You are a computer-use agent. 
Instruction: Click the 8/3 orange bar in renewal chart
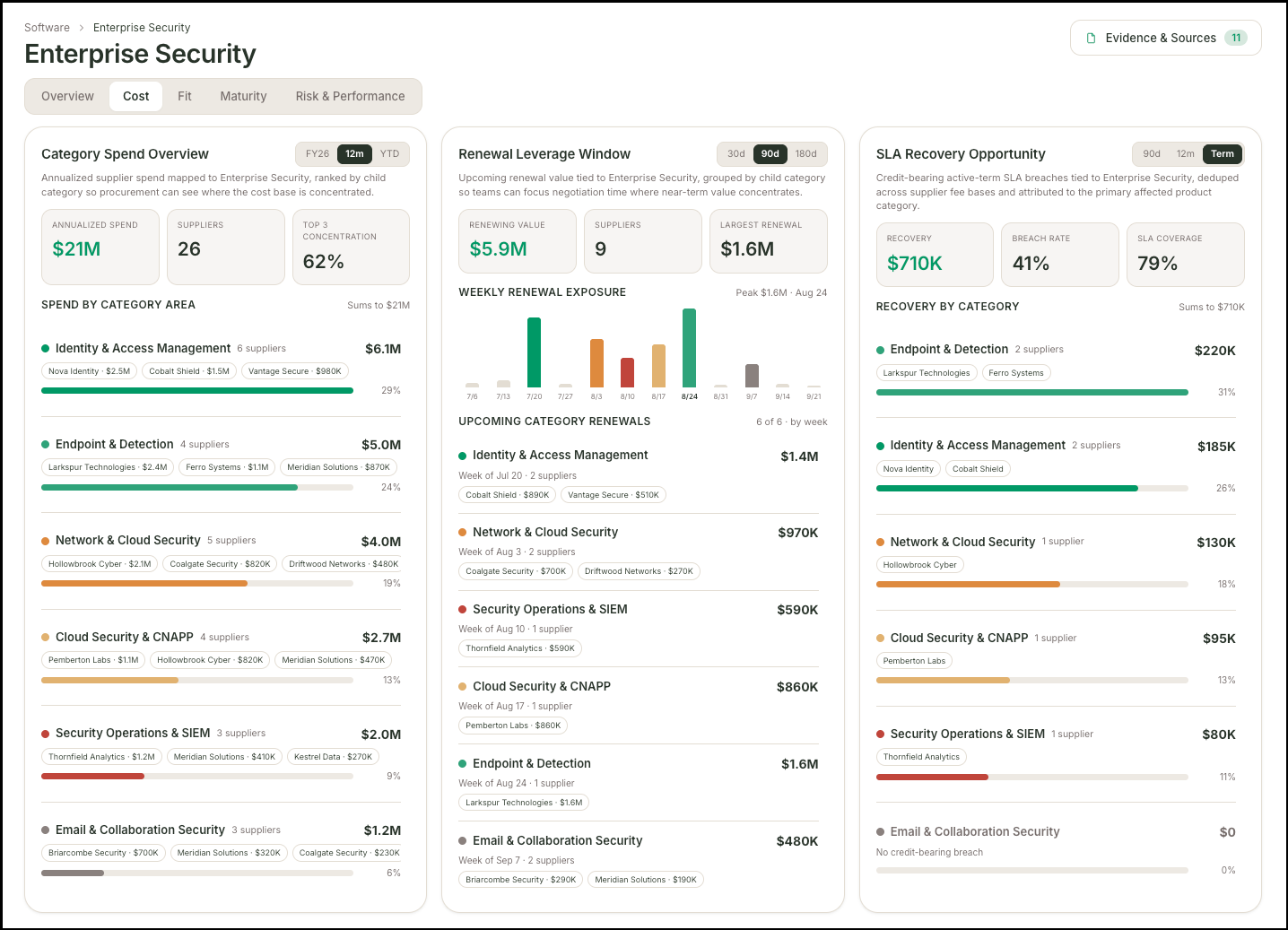pos(596,363)
